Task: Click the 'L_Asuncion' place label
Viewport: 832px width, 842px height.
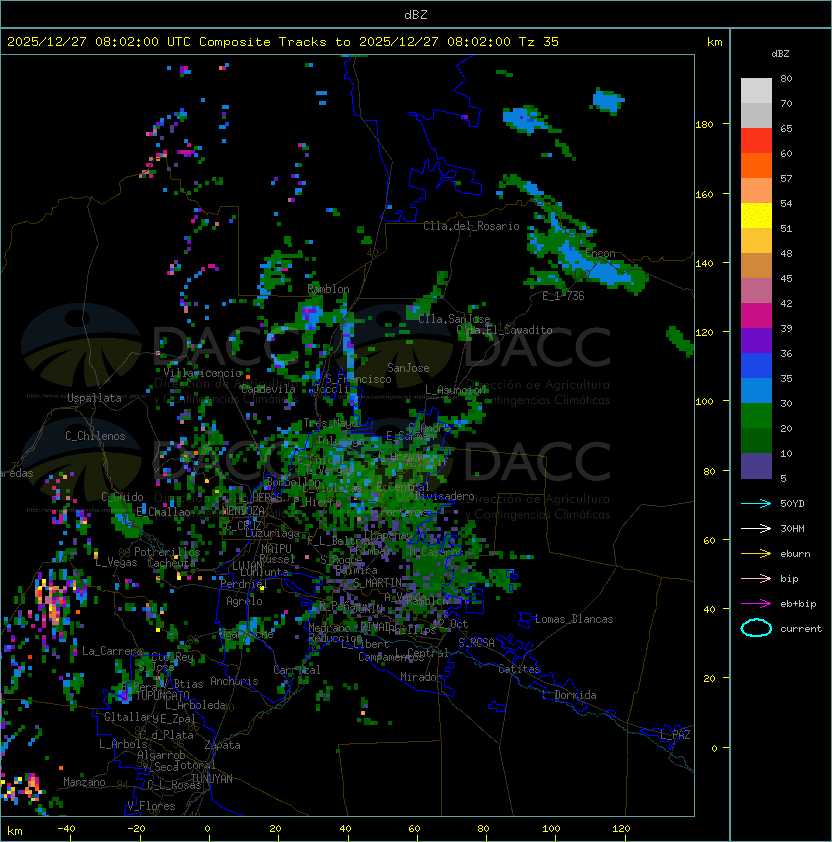Action: (x=455, y=390)
